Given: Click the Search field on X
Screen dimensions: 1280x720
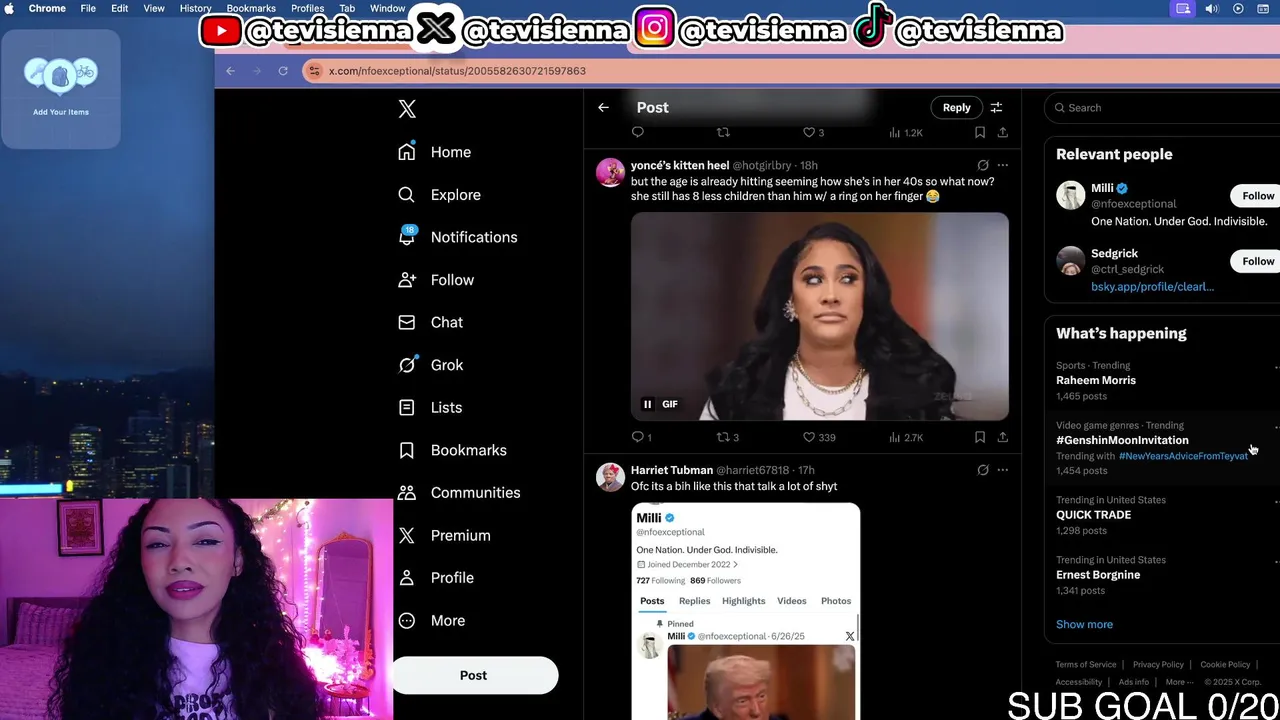Looking at the screenshot, I should tap(1163, 107).
